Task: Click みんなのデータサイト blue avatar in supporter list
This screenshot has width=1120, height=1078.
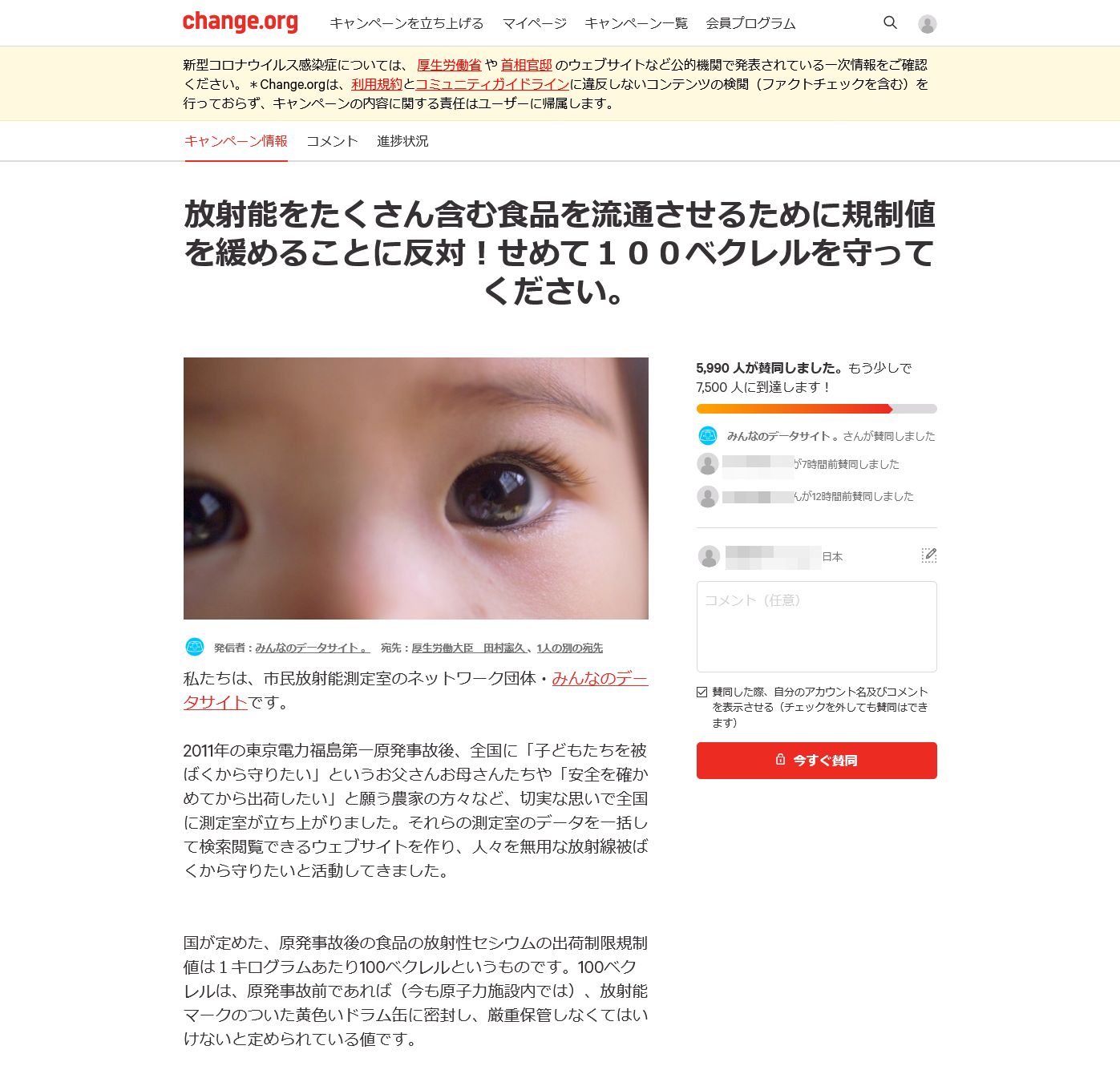Action: coord(708,436)
